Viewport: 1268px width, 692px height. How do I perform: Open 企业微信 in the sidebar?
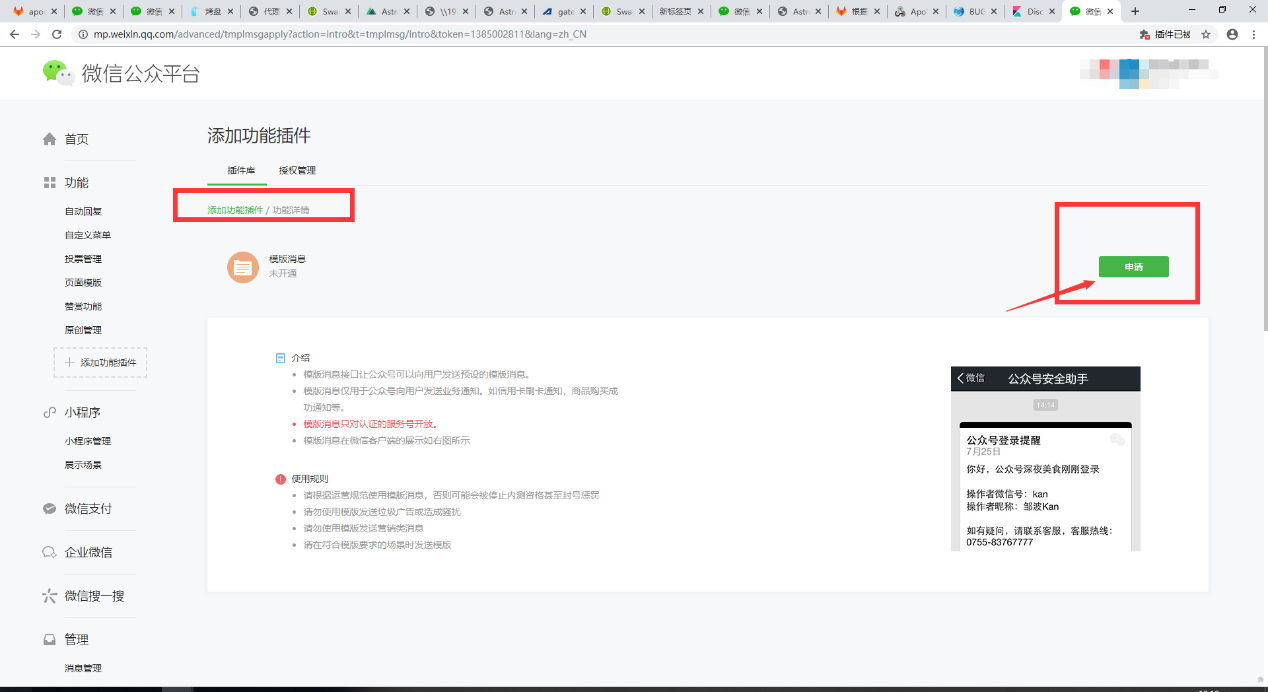click(88, 552)
